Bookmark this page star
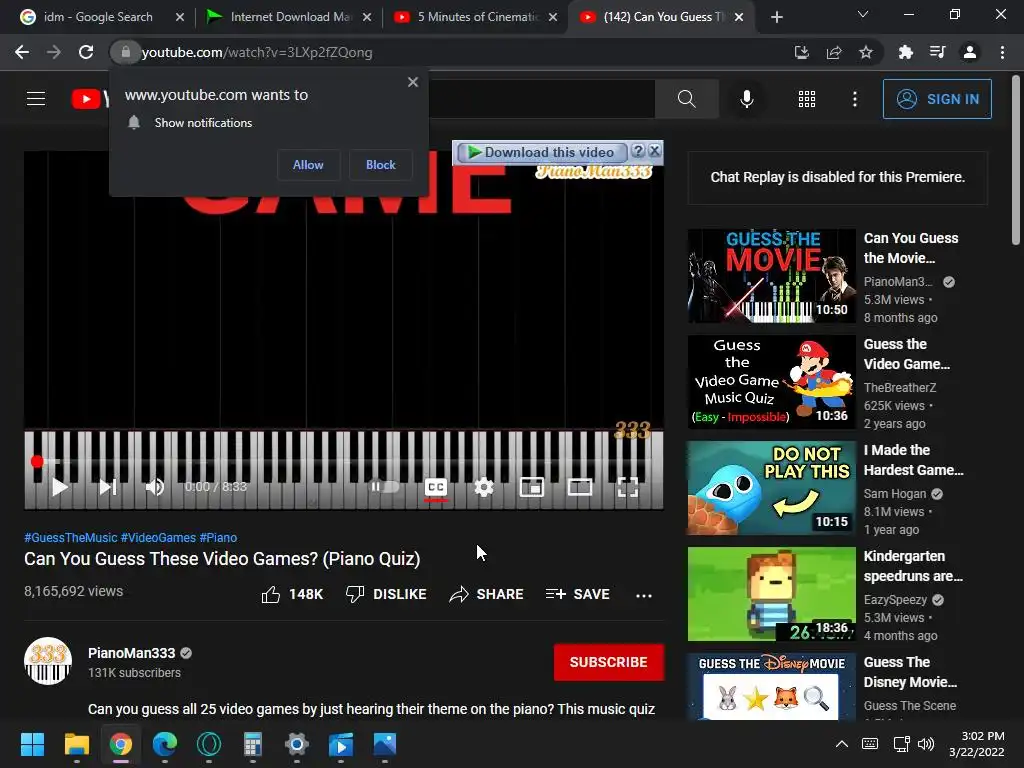Viewport: 1024px width, 768px height. (x=866, y=52)
